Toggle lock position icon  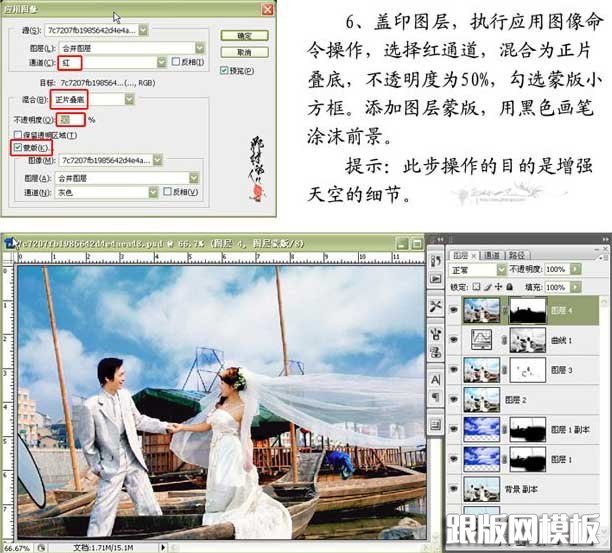click(498, 287)
